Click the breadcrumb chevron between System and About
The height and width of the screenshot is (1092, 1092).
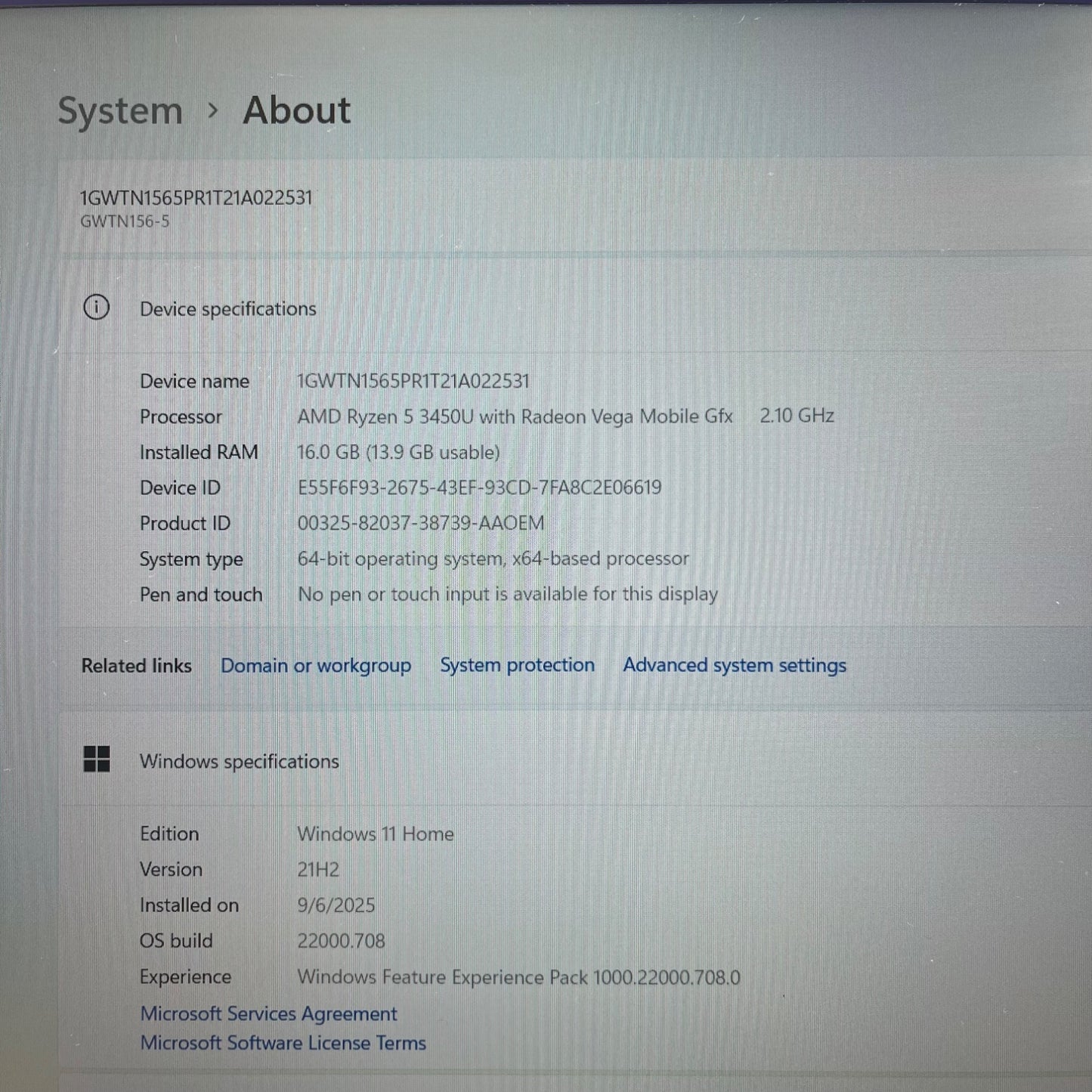[213, 111]
